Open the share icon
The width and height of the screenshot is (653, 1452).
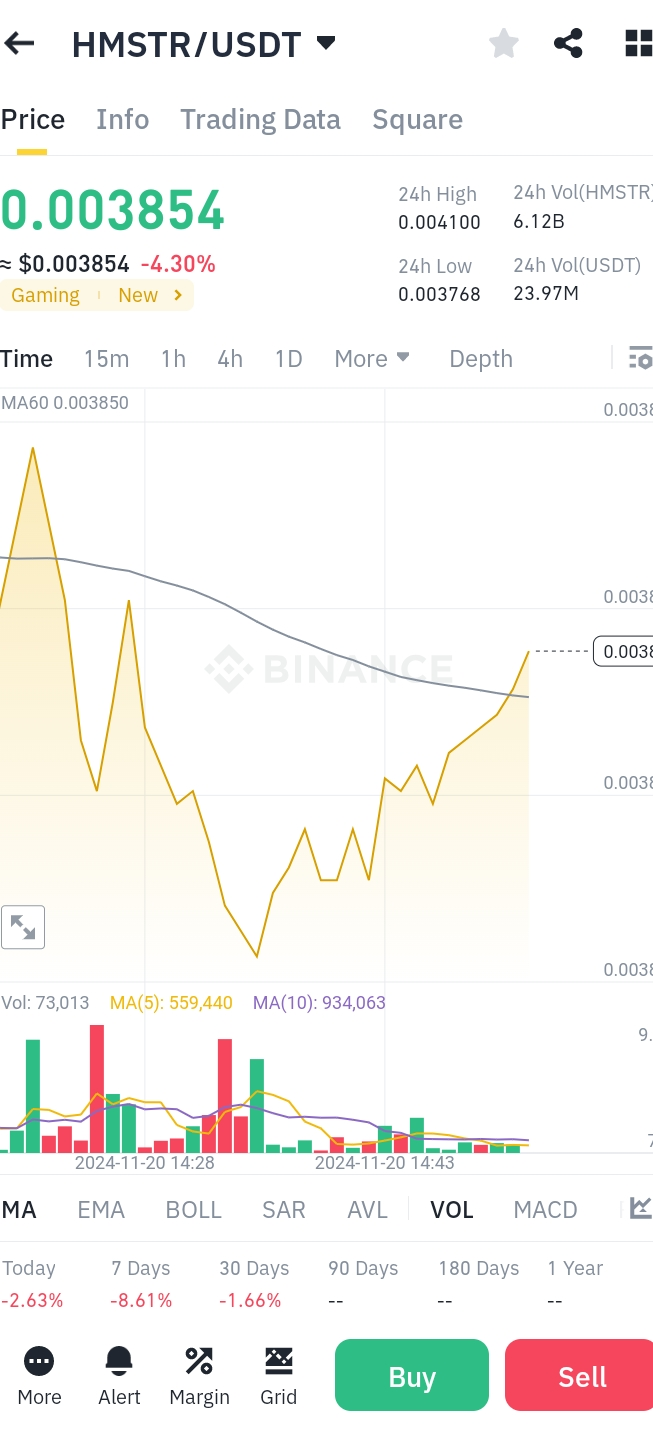tap(568, 43)
